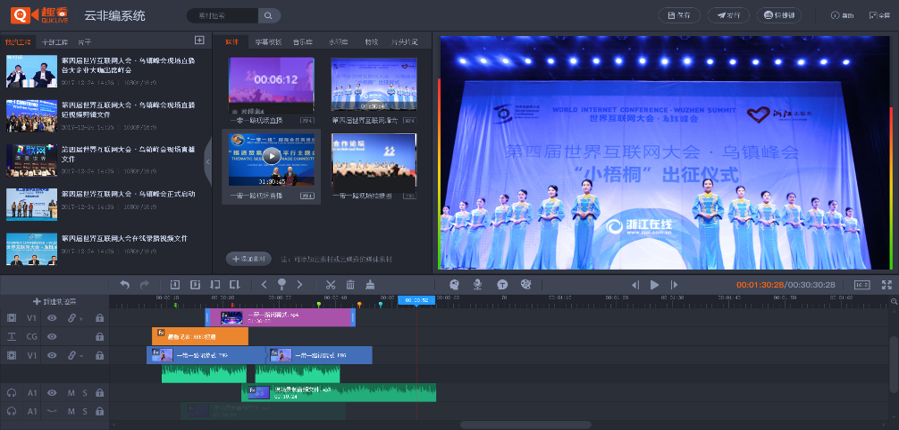Open link dropdown arrow on blue-clip V1 track
This screenshot has width=899, height=430.
pos(81,356)
